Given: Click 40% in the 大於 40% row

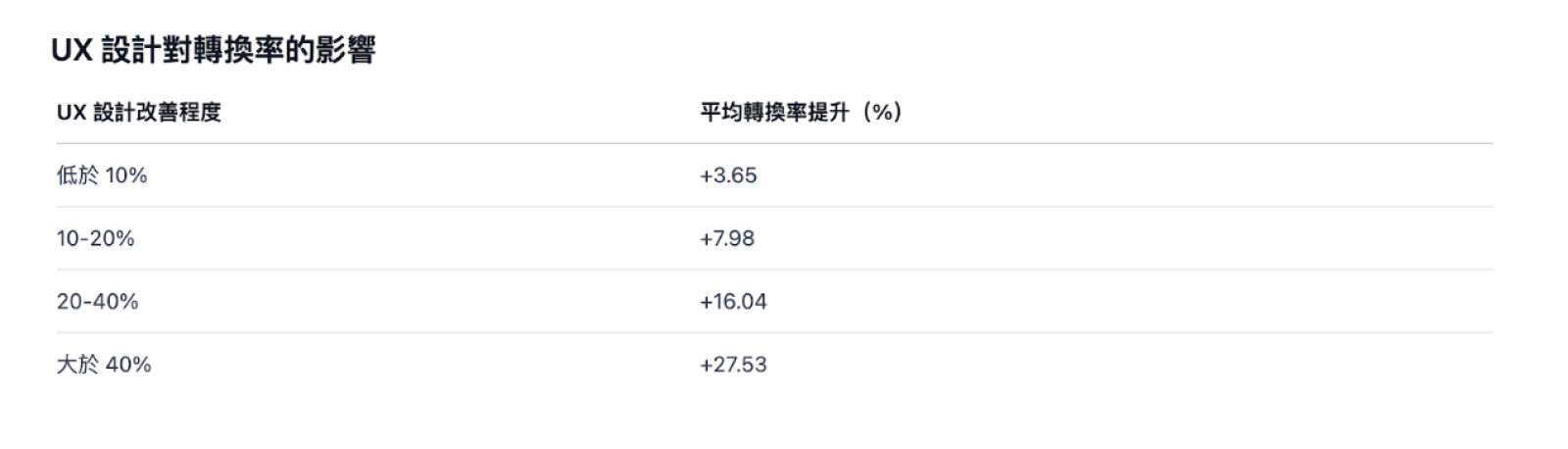Looking at the screenshot, I should coord(128,365).
